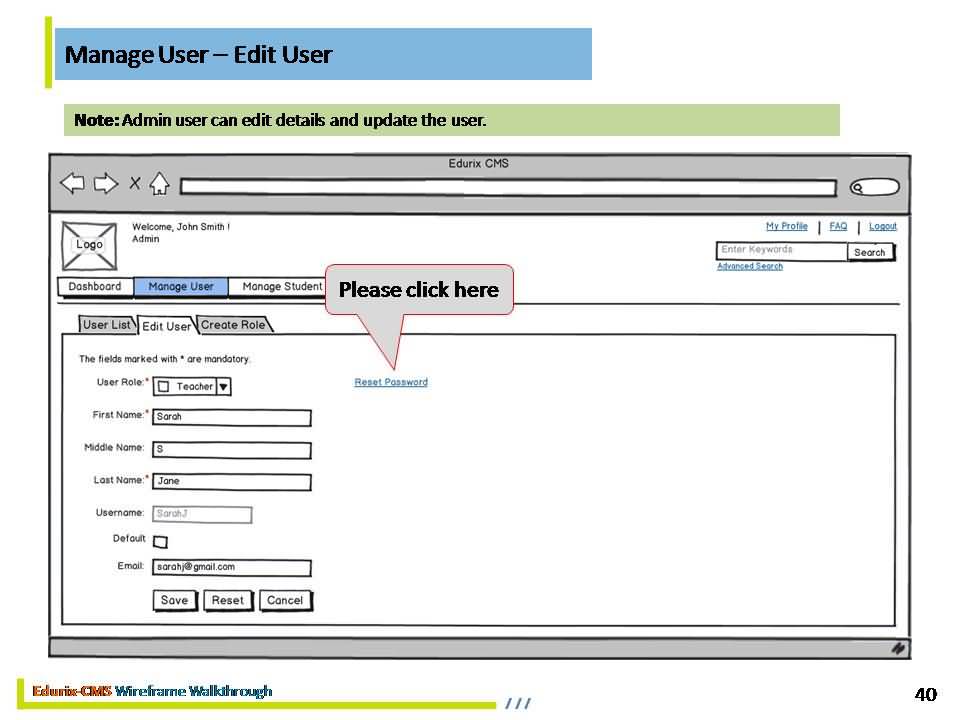Open the Manage User tab
This screenshot has width=960, height=720.
click(181, 287)
